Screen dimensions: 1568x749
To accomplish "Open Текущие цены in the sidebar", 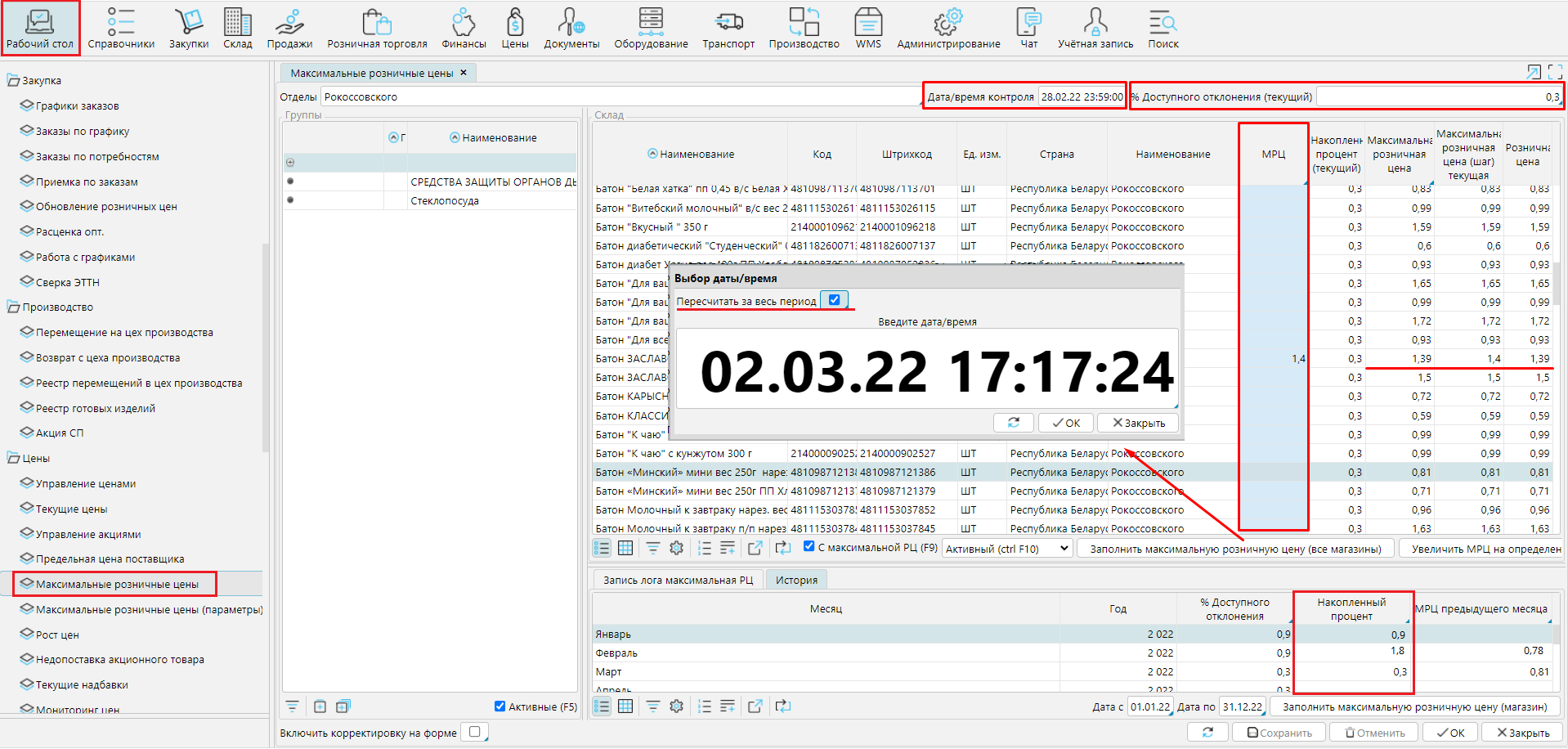I will coord(71,509).
